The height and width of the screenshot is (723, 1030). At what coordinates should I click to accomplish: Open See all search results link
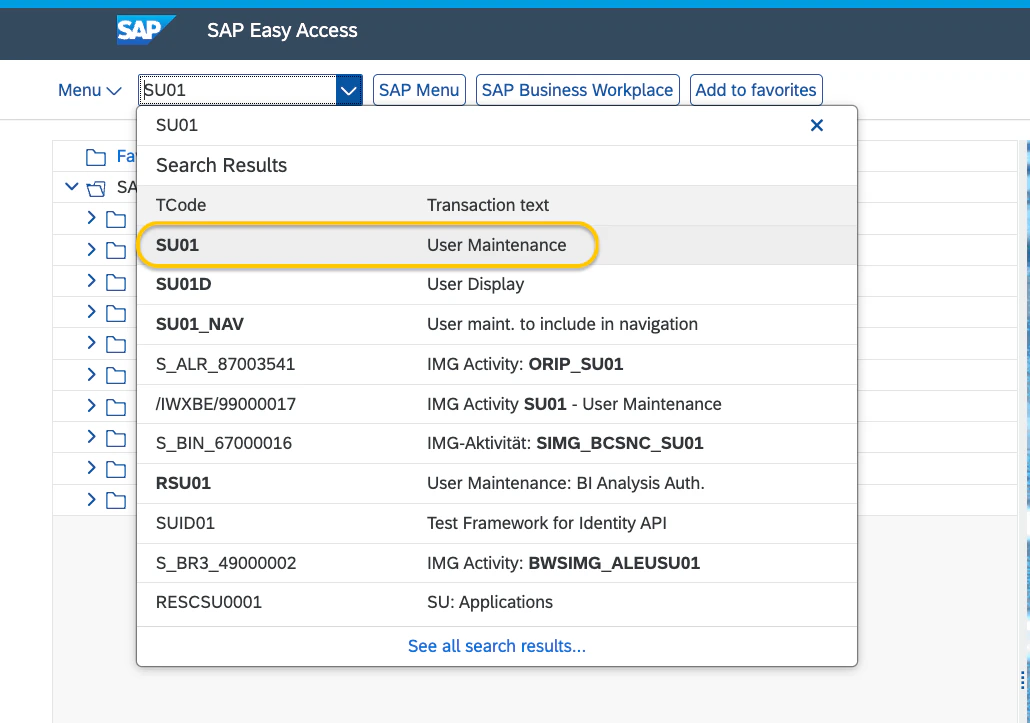pyautogui.click(x=497, y=646)
